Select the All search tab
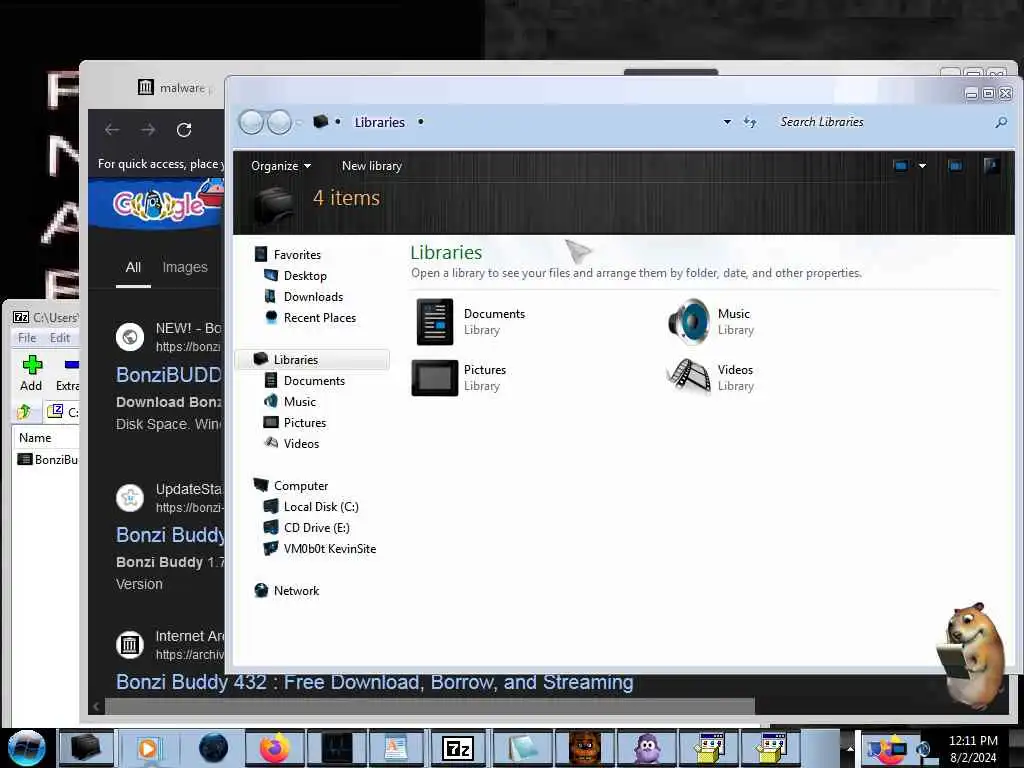The width and height of the screenshot is (1024, 768). 133,267
